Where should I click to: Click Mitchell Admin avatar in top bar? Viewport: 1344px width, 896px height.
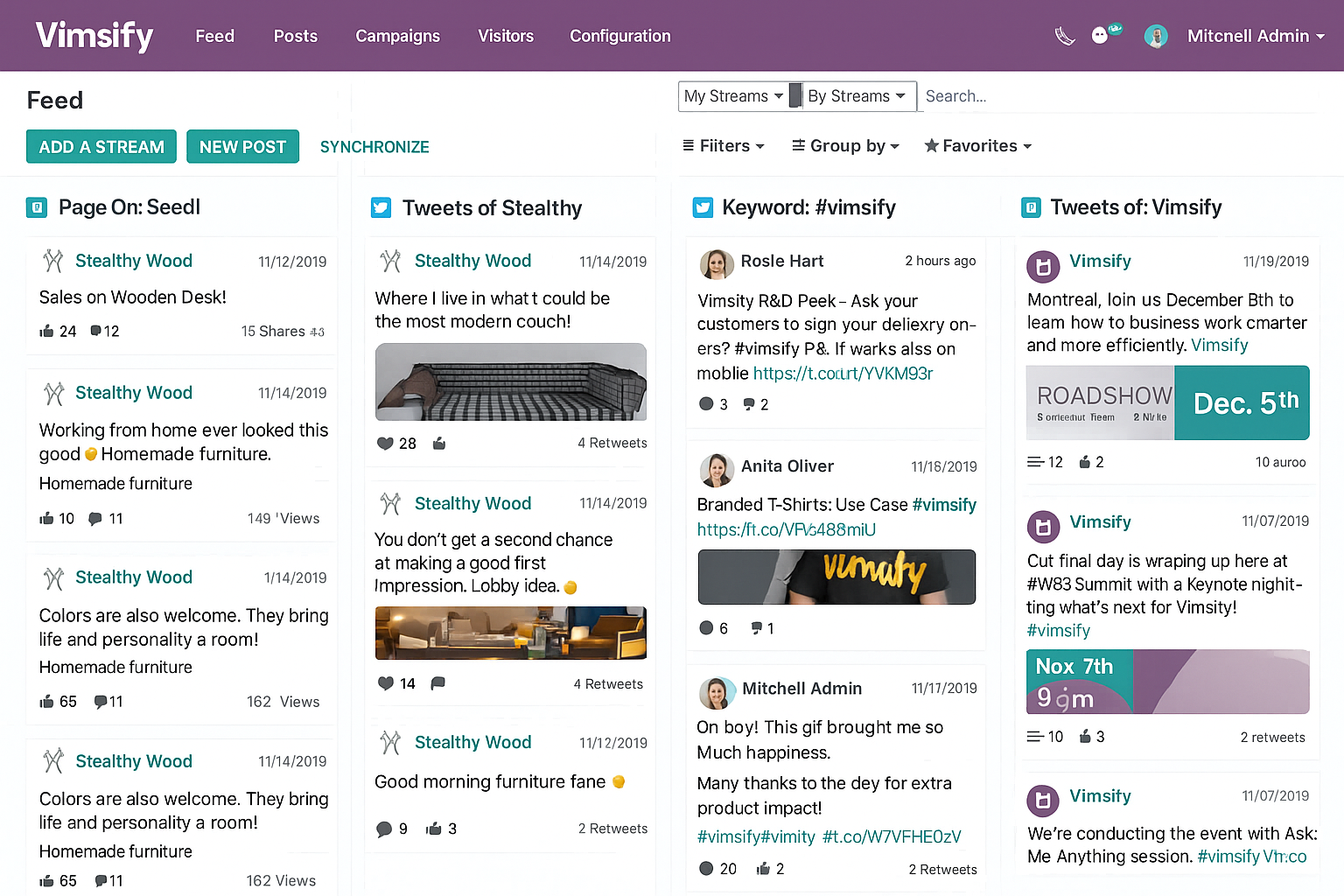coord(1156,36)
